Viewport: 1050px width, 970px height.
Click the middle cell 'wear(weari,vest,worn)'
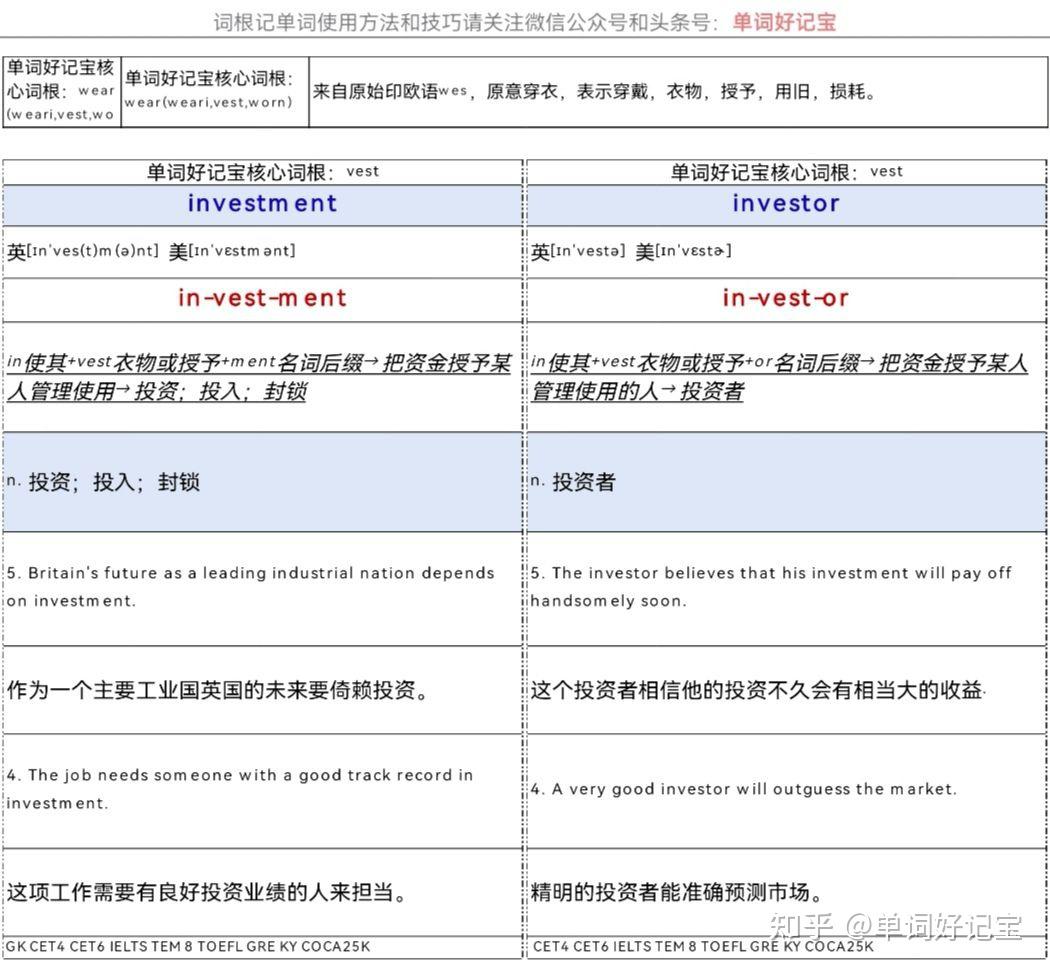[210, 90]
